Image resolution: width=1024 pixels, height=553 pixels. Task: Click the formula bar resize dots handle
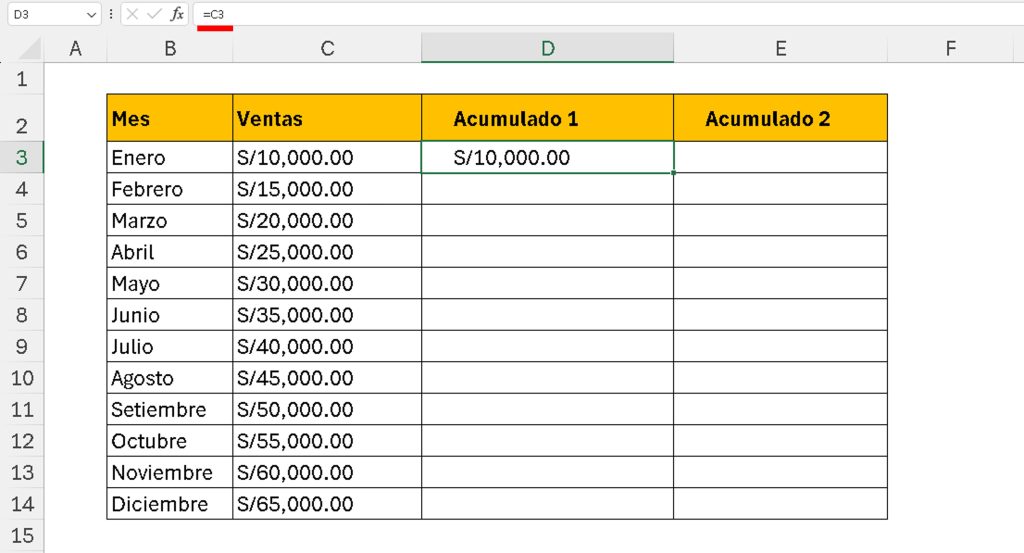[111, 14]
